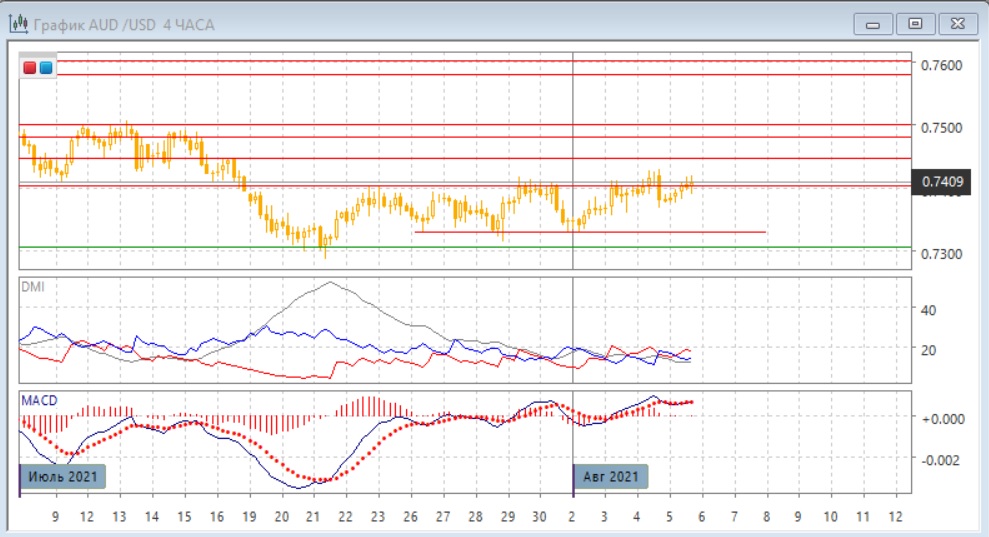Screen dimensions: 989x537
Task: Click the +0.000 label on MACD scale
Action: click(x=942, y=418)
